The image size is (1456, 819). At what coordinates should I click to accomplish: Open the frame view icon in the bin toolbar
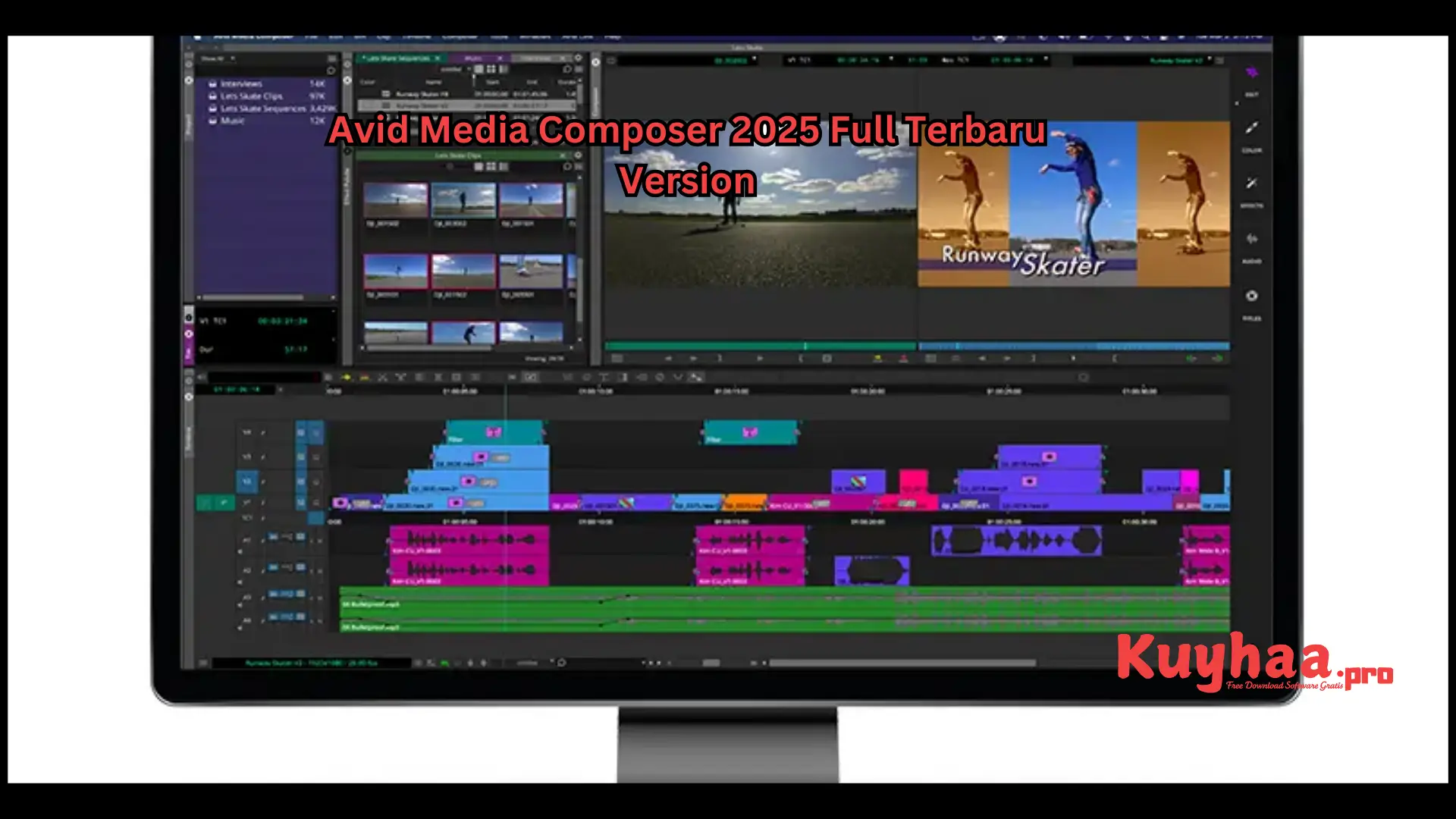[x=491, y=68]
